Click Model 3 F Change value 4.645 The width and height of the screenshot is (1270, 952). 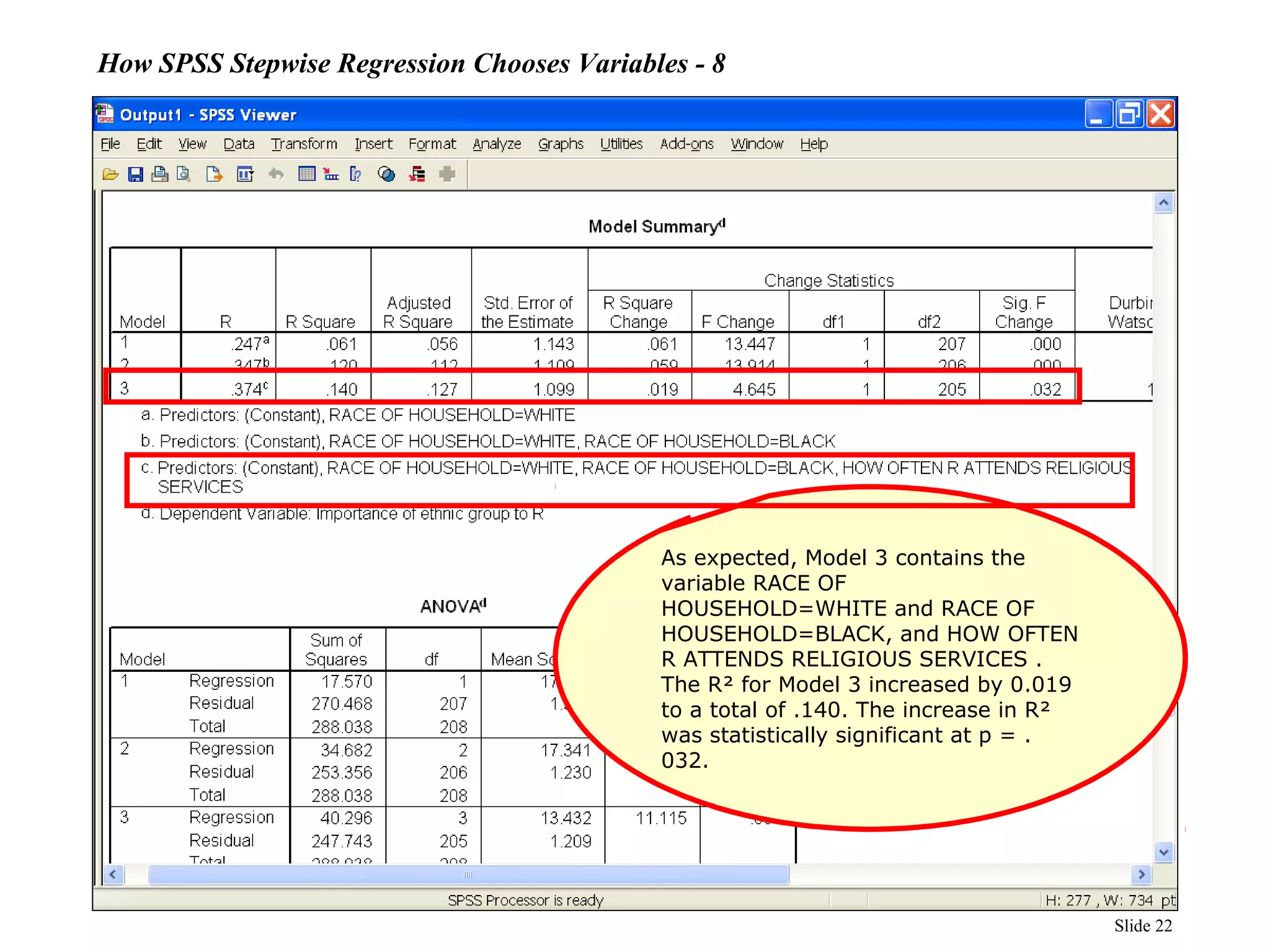click(x=754, y=389)
